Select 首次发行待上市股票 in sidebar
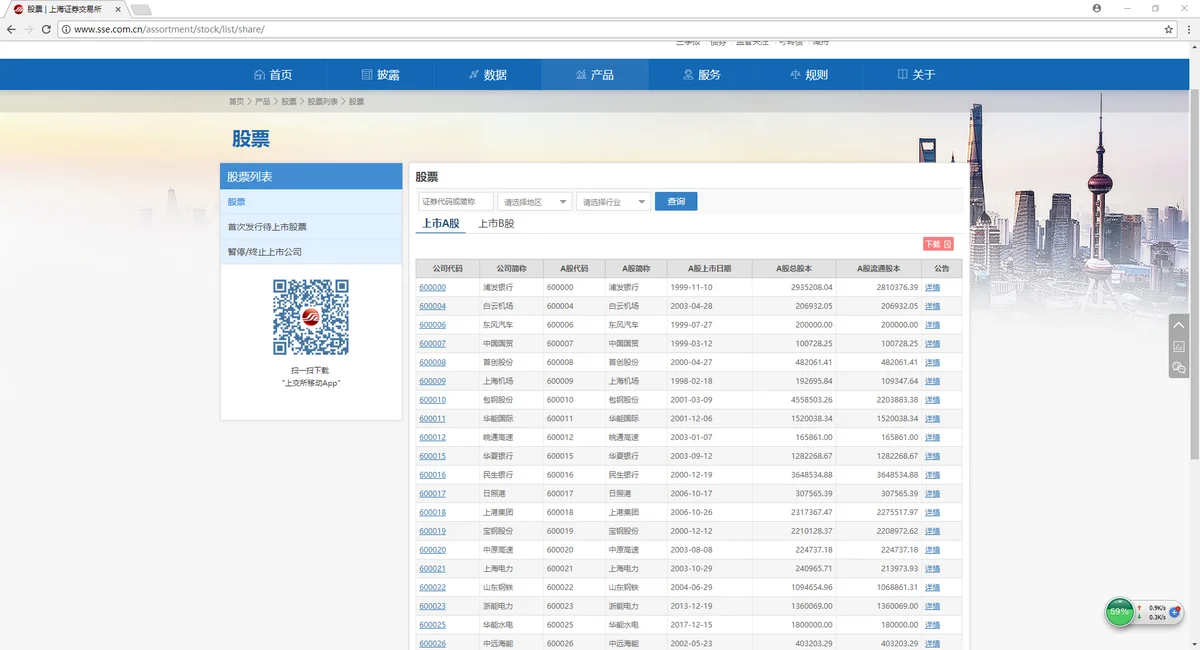Screen dimensions: 1200x650 pos(311,227)
